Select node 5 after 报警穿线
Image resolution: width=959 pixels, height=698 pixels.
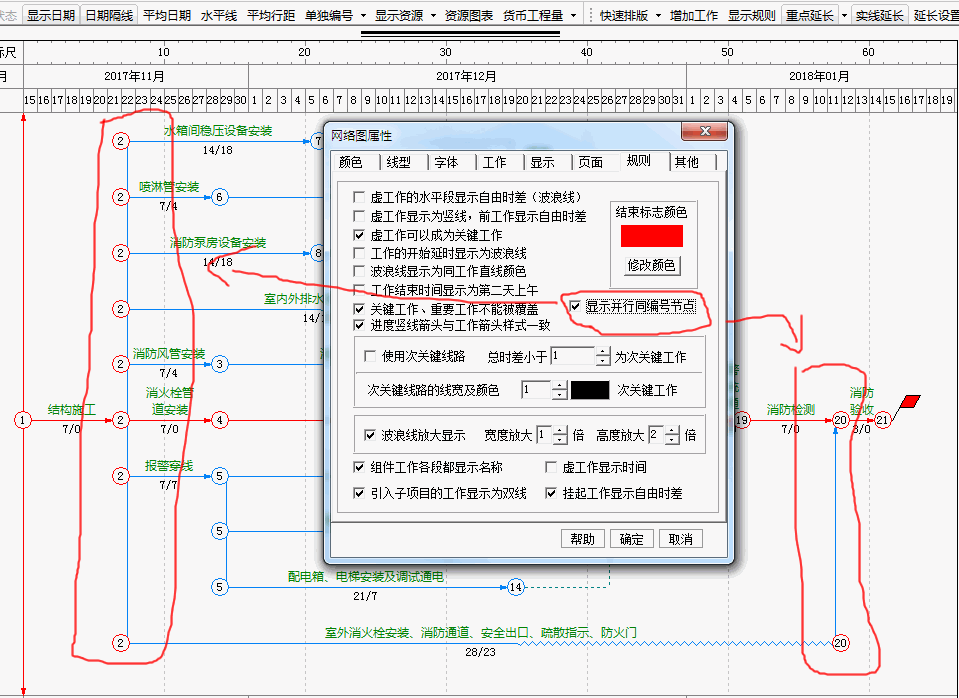click(x=219, y=476)
